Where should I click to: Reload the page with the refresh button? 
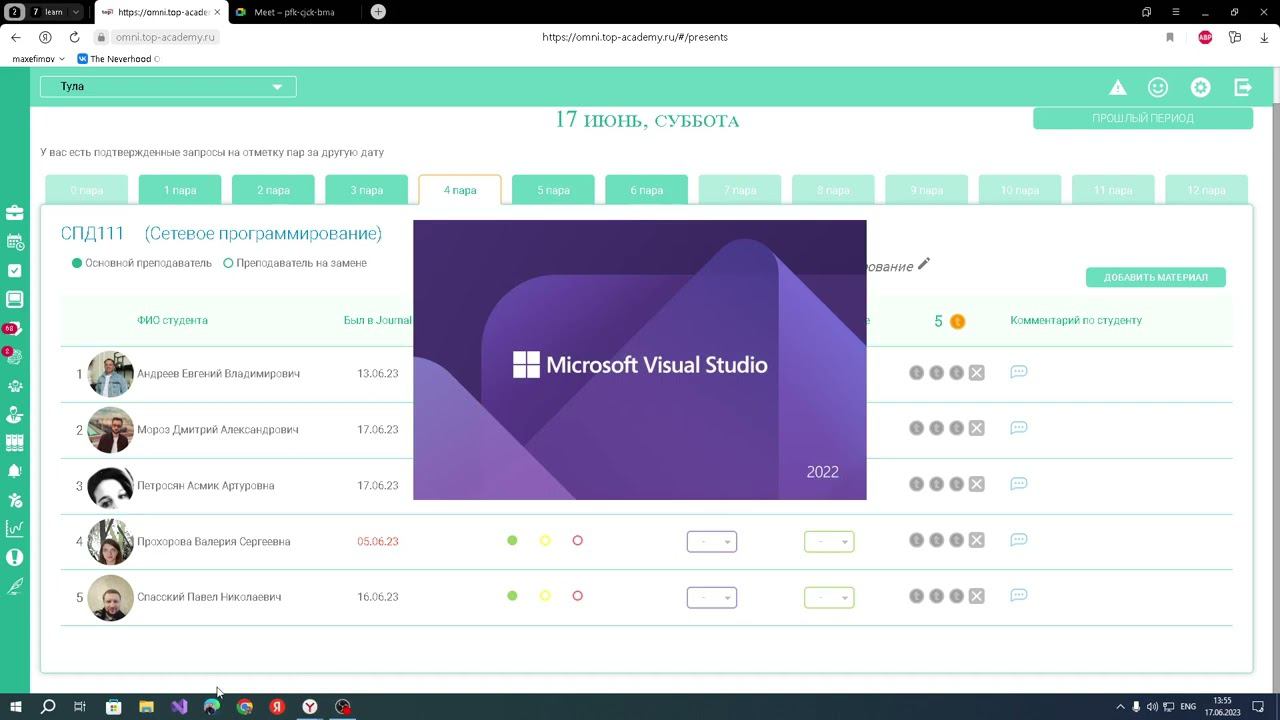click(x=74, y=37)
